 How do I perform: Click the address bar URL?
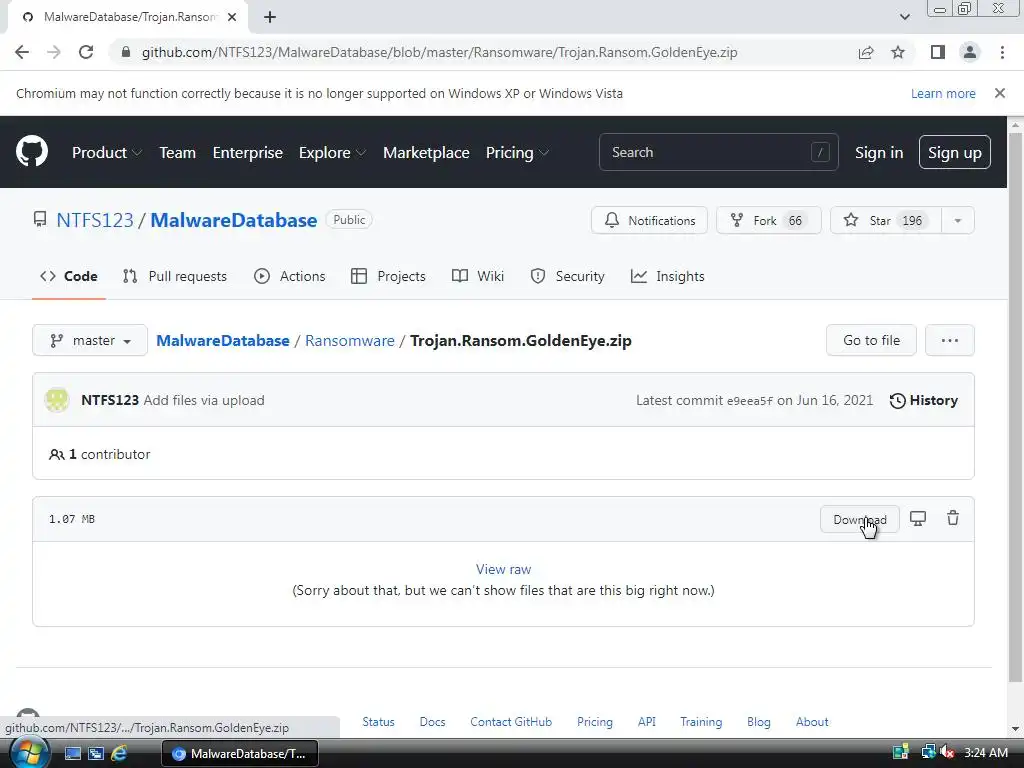click(x=440, y=52)
